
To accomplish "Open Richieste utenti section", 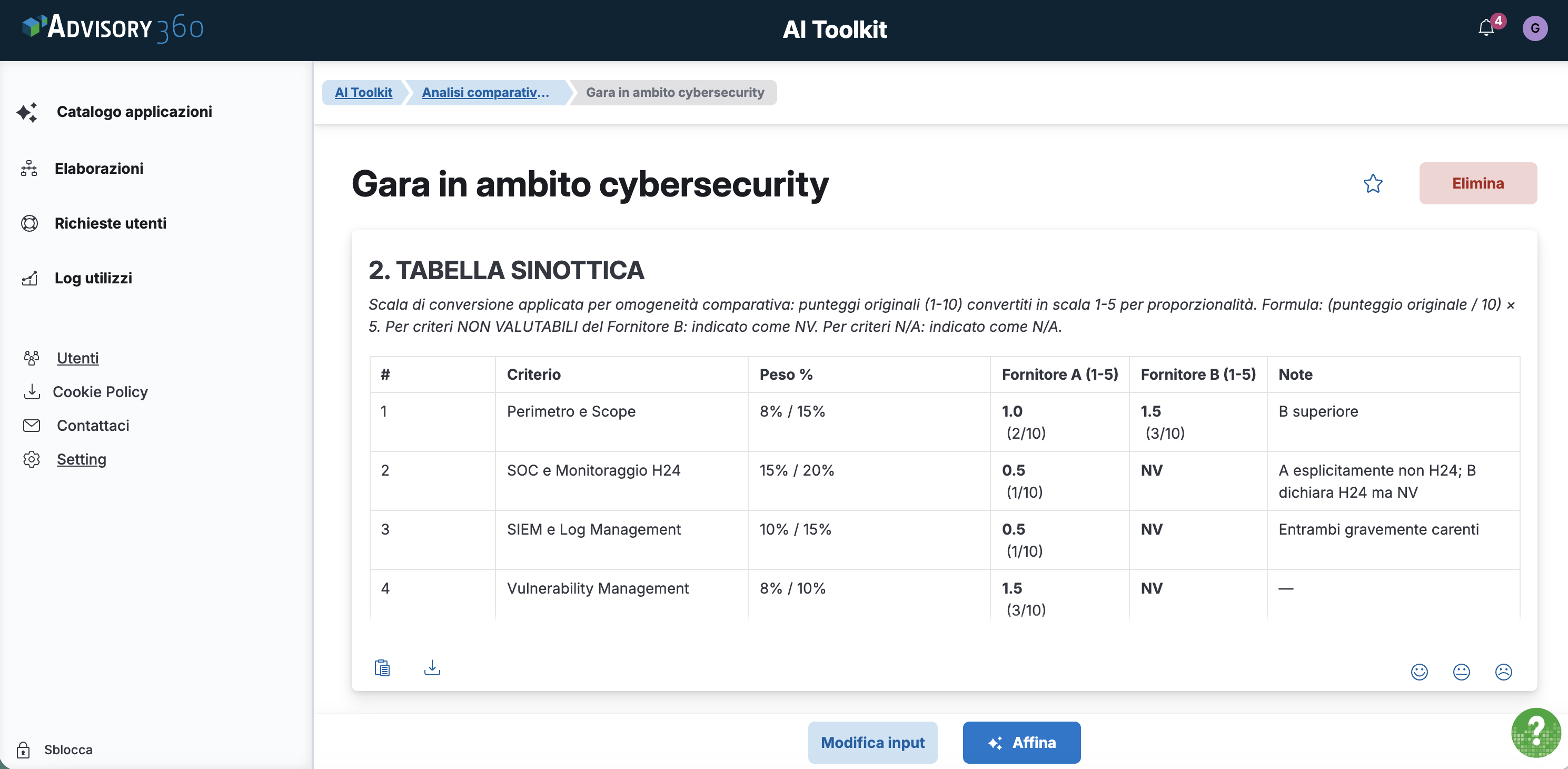I will tap(110, 223).
